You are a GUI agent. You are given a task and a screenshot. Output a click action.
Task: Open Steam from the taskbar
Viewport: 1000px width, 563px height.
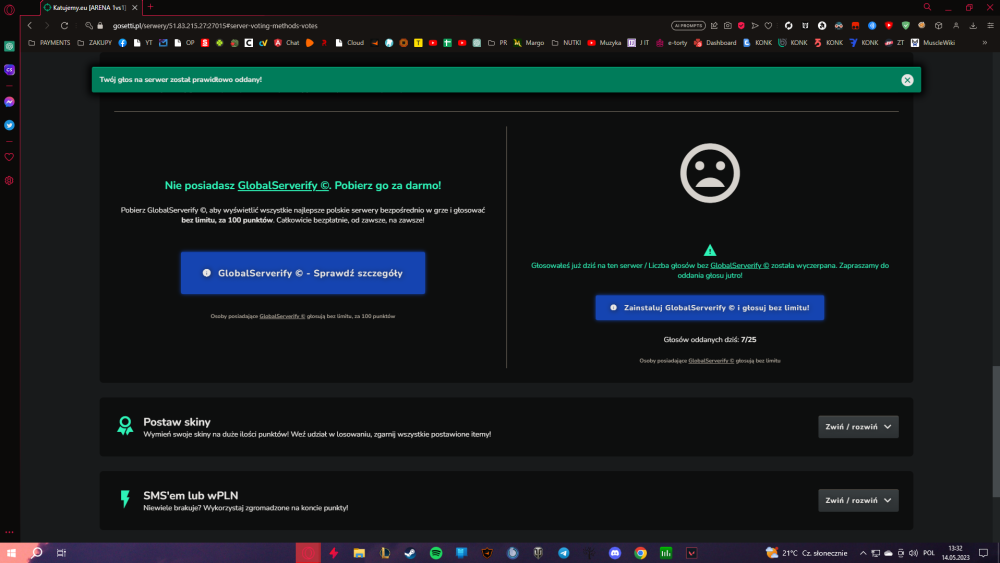(410, 553)
